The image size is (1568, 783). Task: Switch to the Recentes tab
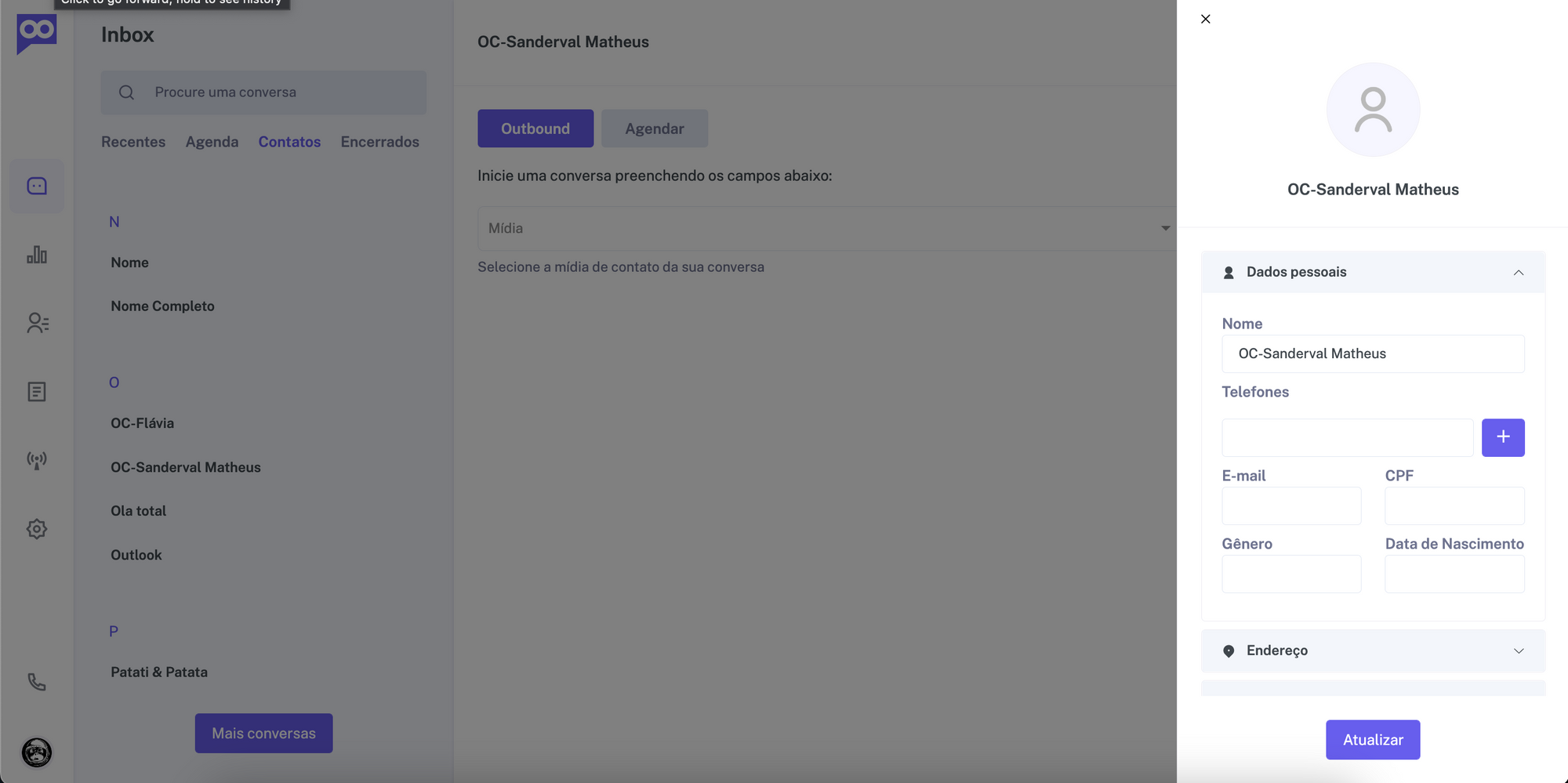click(133, 142)
